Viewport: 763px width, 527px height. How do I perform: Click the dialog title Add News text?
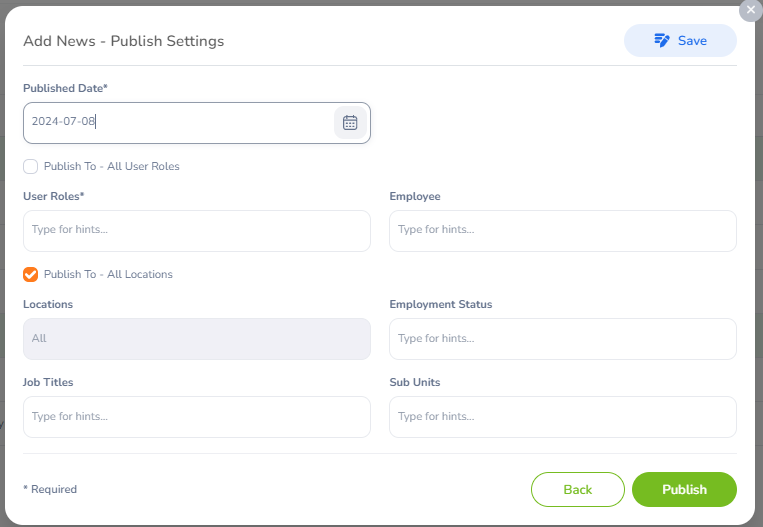[x=123, y=41]
